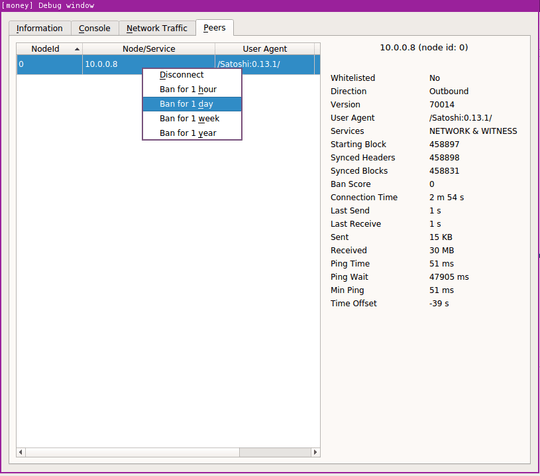
Task: Click the horizontal scrollbar right arrow
Action: point(315,452)
